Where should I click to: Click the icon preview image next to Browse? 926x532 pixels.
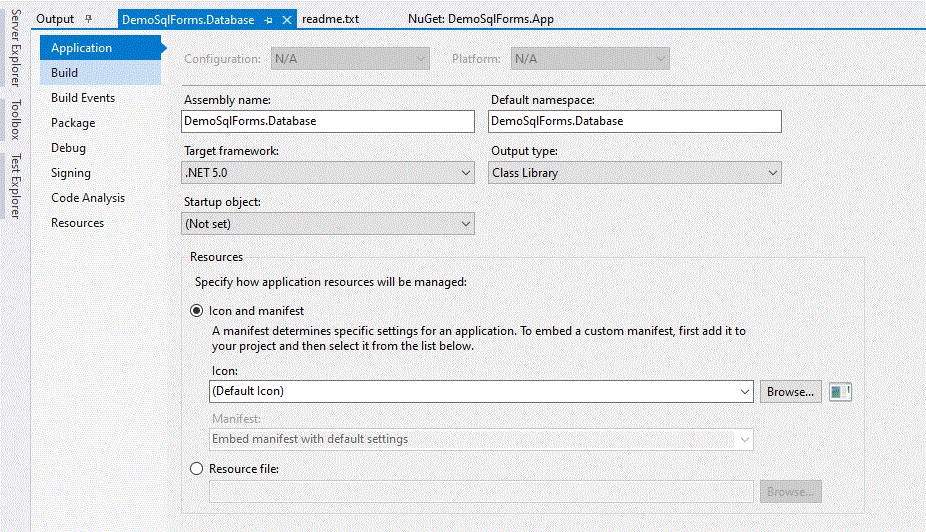tap(840, 392)
